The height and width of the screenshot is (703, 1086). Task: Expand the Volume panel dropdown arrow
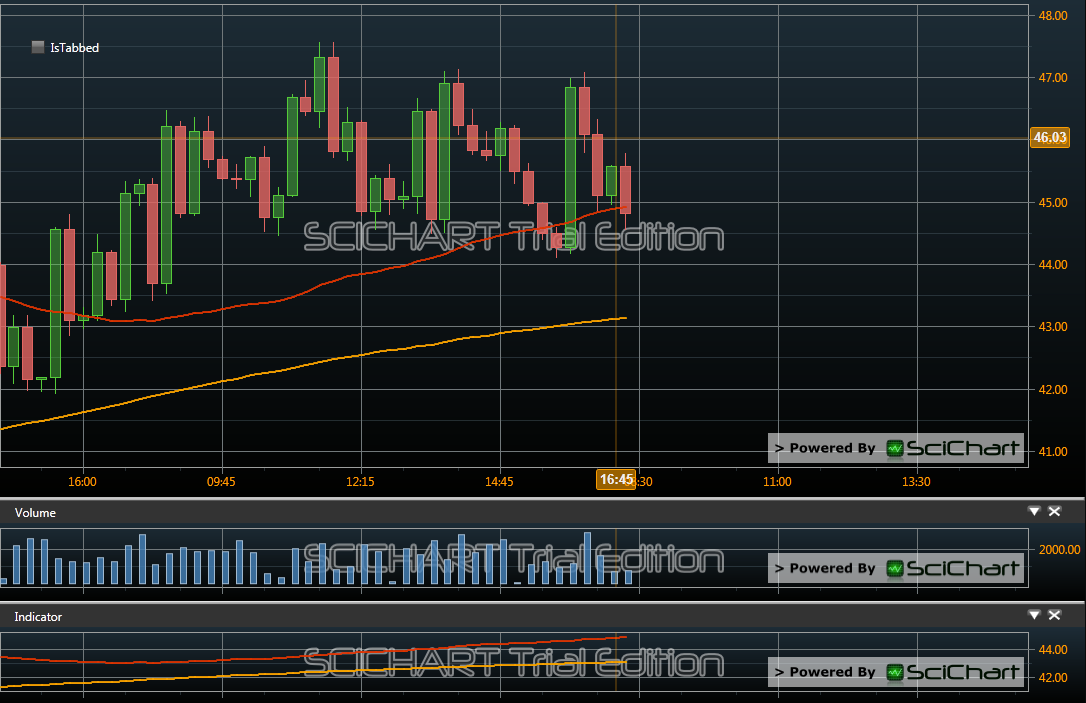(x=1035, y=511)
